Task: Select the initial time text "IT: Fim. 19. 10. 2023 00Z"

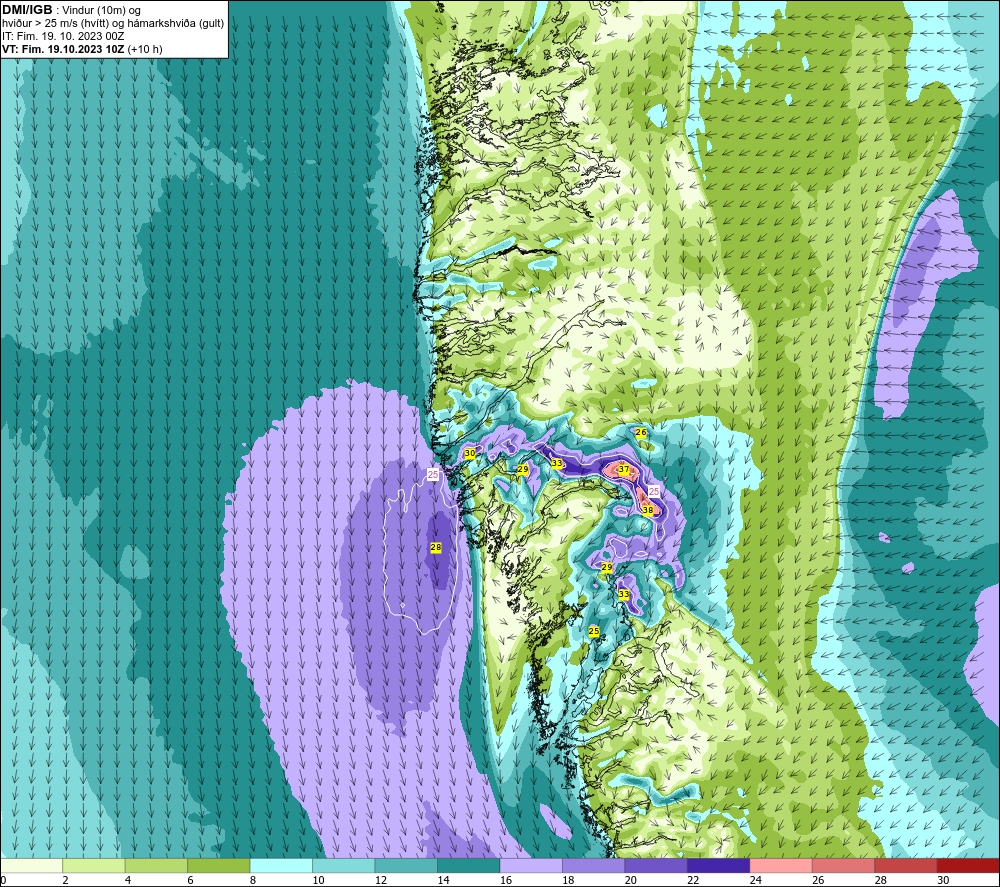Action: pyautogui.click(x=63, y=36)
